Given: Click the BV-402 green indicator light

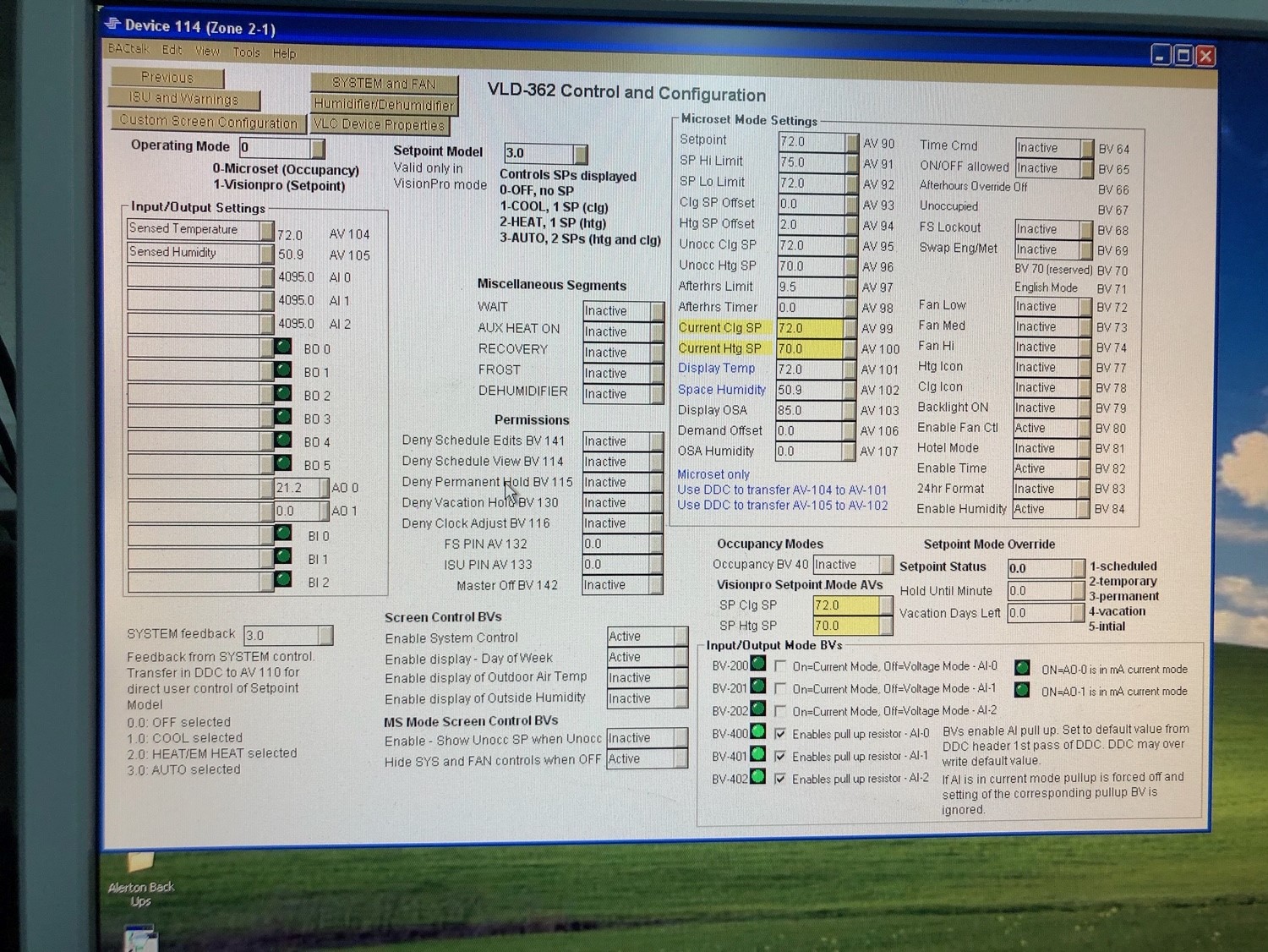Looking at the screenshot, I should coord(758,776).
